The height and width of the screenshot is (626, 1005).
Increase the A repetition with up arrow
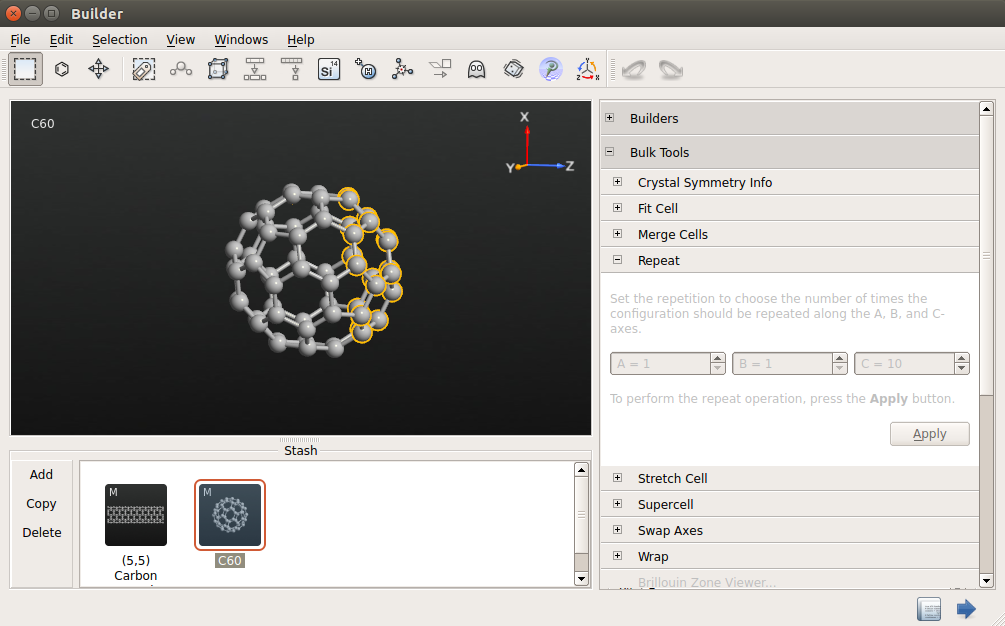pyautogui.click(x=718, y=358)
